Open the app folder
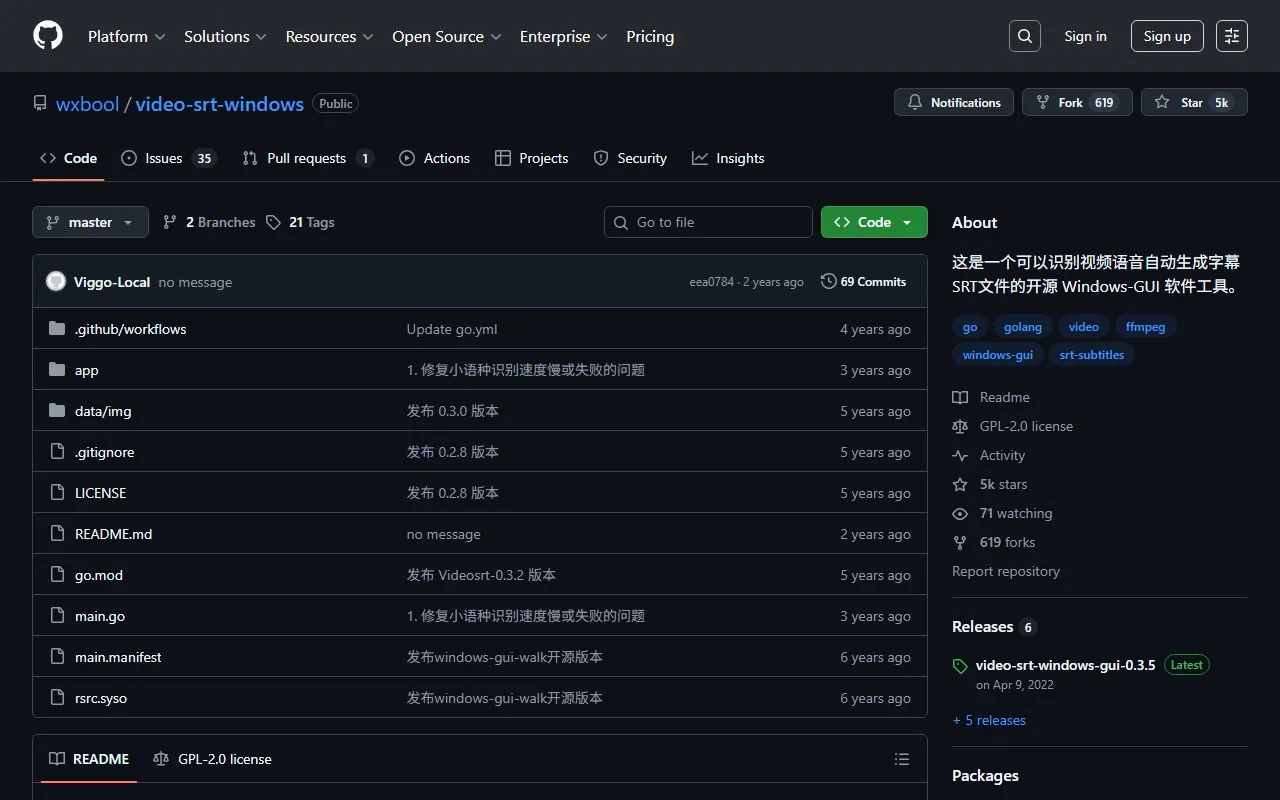The height and width of the screenshot is (800, 1280). pyautogui.click(x=87, y=370)
